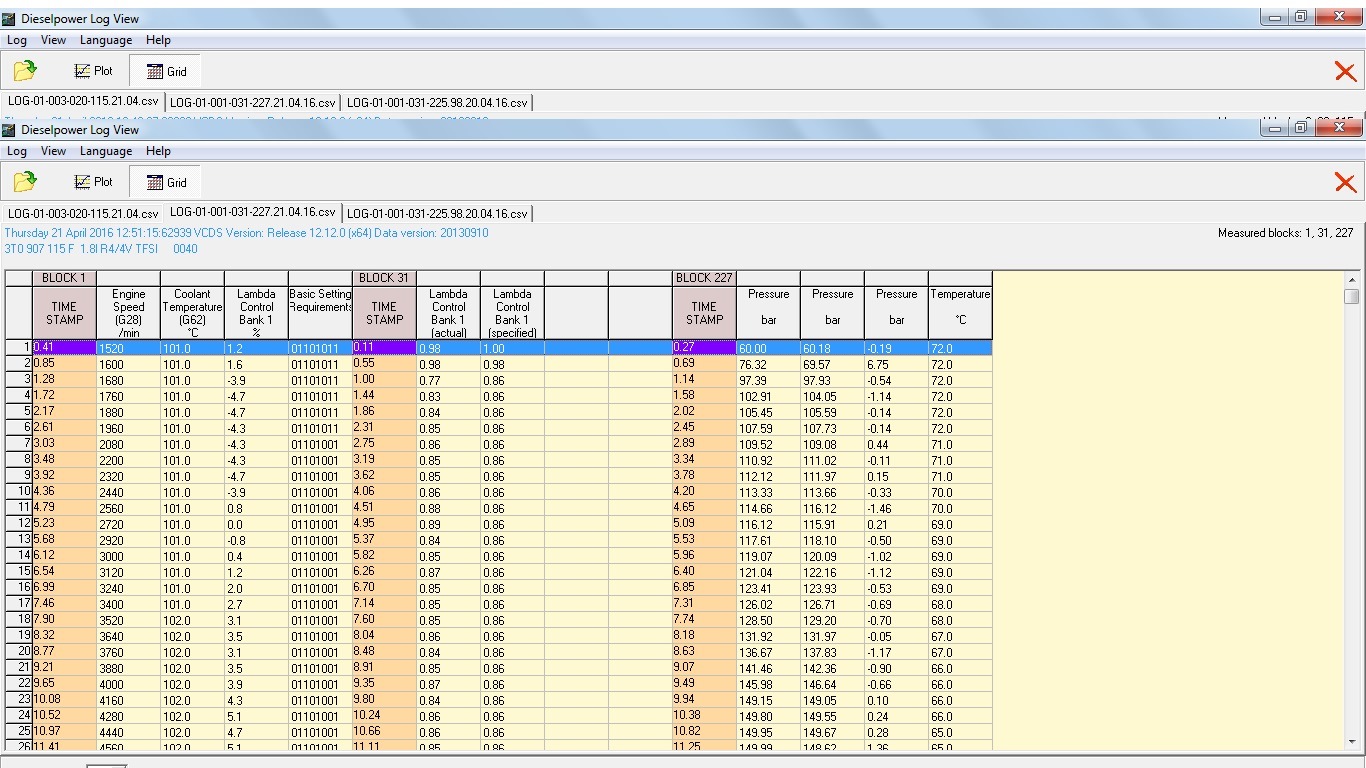Image resolution: width=1366 pixels, height=768 pixels.
Task: Click pressure cell 149.15
Action: click(x=768, y=700)
